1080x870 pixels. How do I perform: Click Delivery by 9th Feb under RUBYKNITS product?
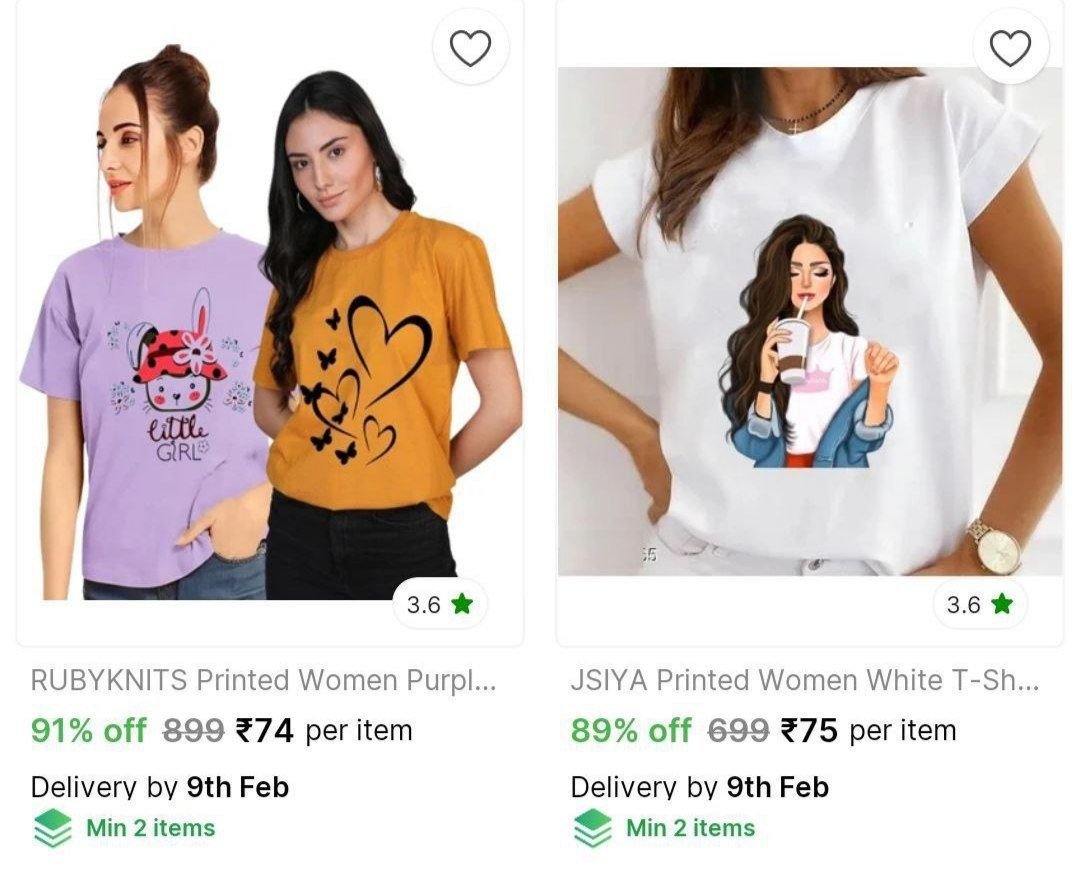(160, 787)
